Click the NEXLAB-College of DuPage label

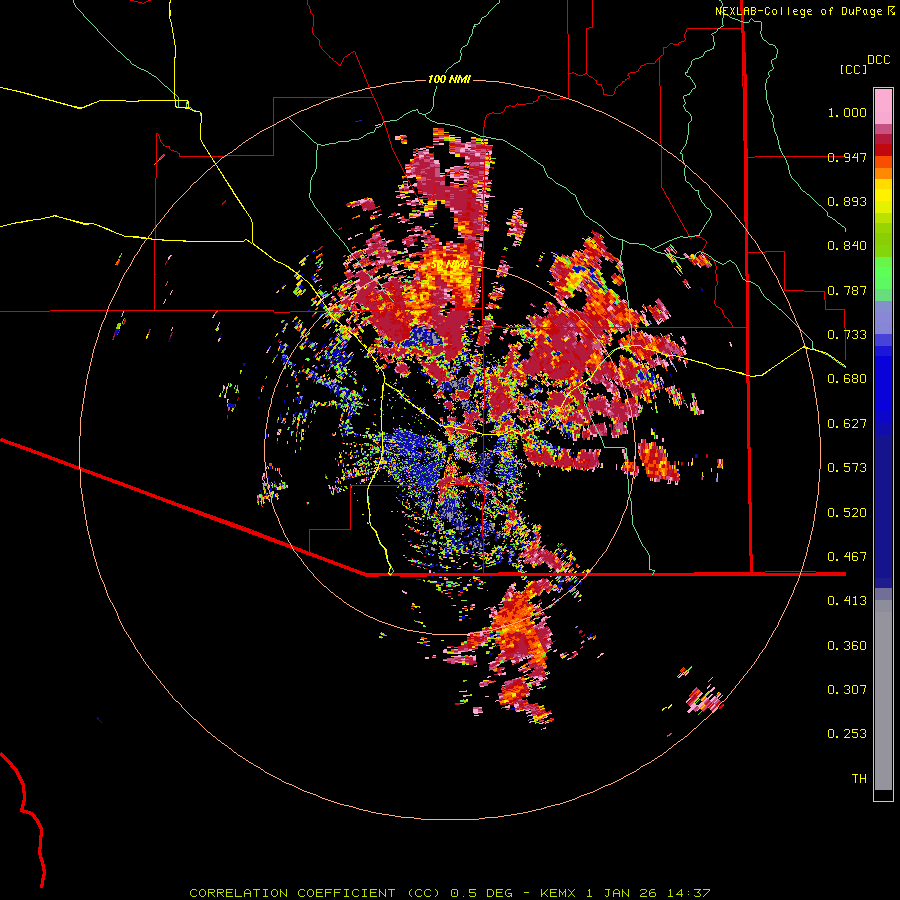tap(798, 11)
